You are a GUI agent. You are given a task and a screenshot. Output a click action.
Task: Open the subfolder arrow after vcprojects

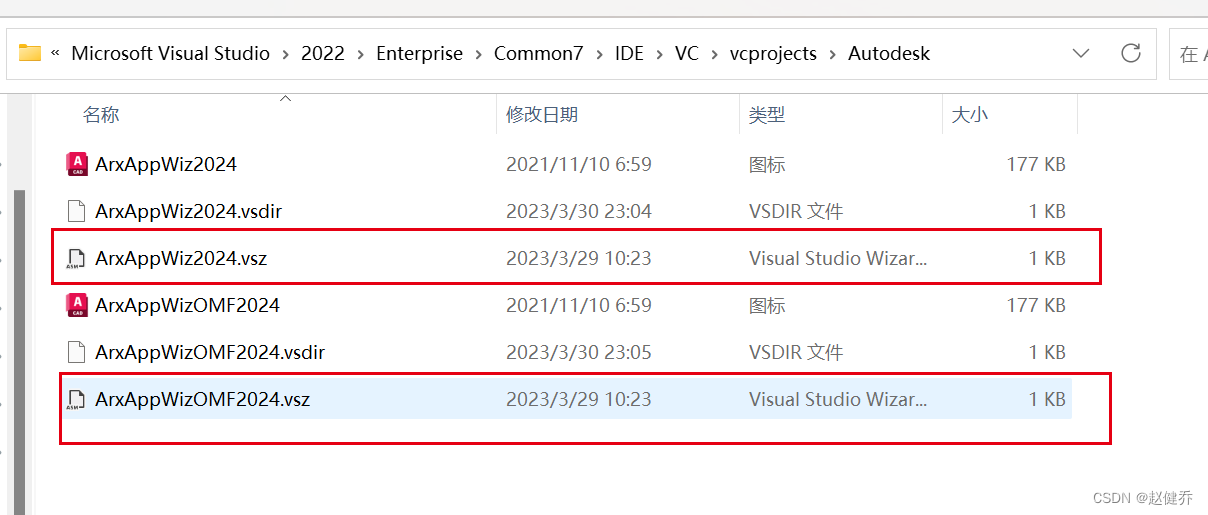(833, 54)
